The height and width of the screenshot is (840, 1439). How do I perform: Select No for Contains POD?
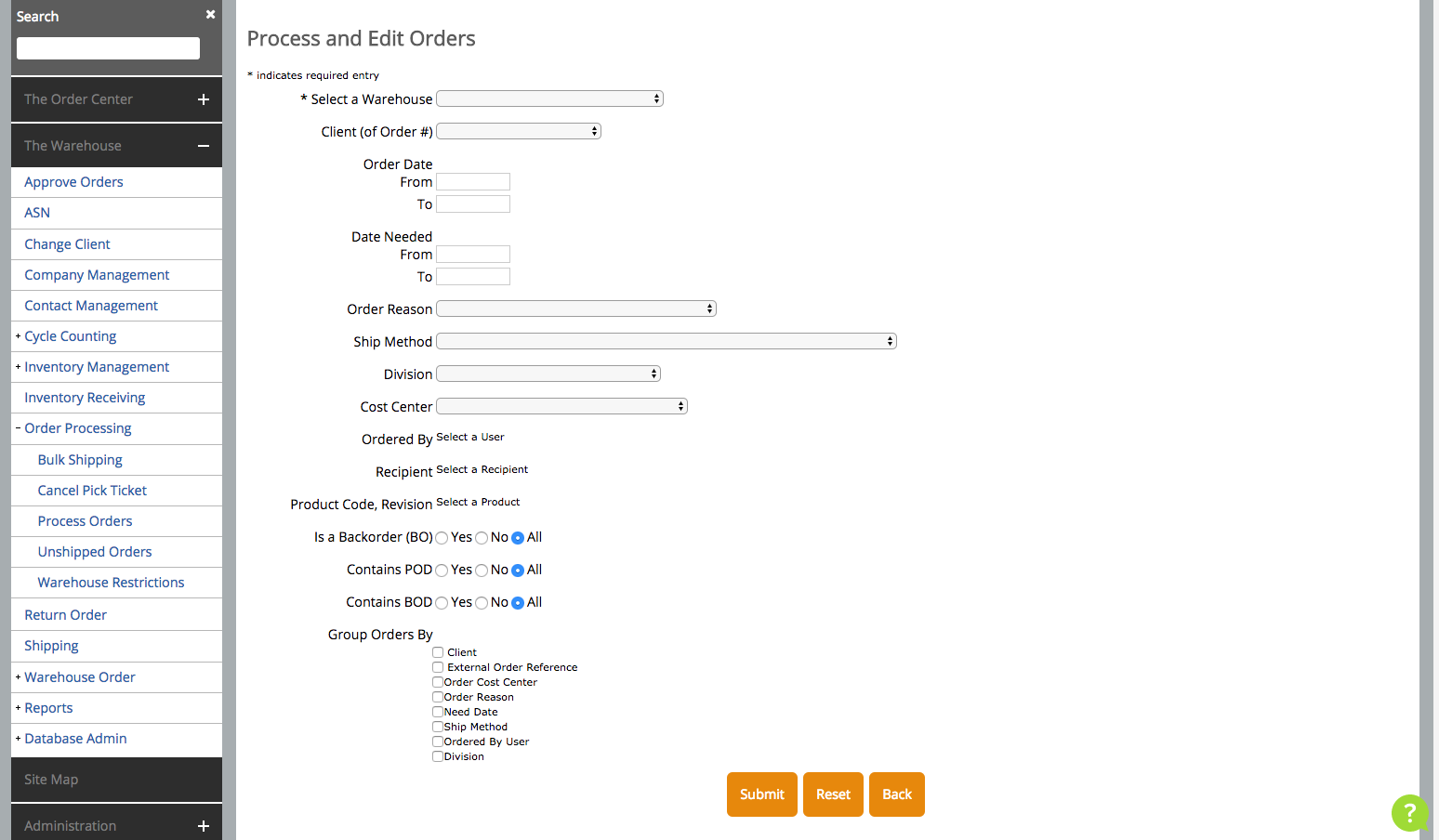[x=482, y=571]
